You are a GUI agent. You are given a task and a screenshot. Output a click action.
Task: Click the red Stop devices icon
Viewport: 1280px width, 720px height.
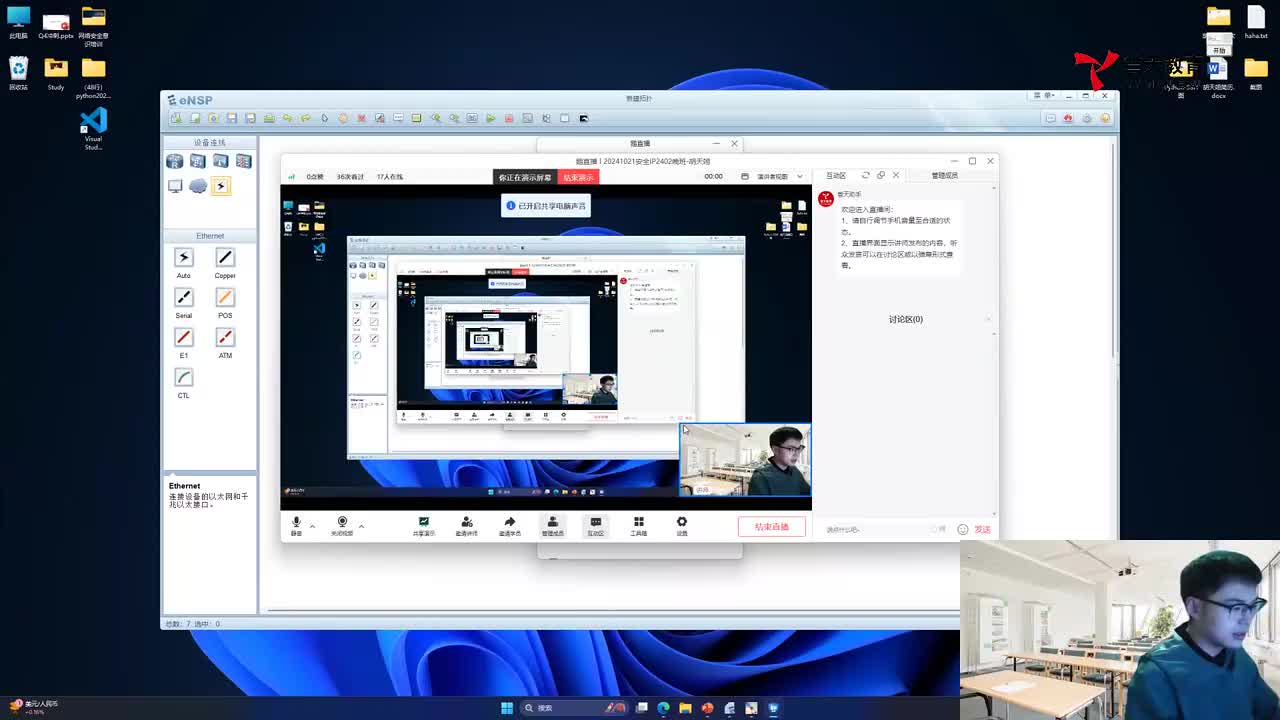pos(509,118)
